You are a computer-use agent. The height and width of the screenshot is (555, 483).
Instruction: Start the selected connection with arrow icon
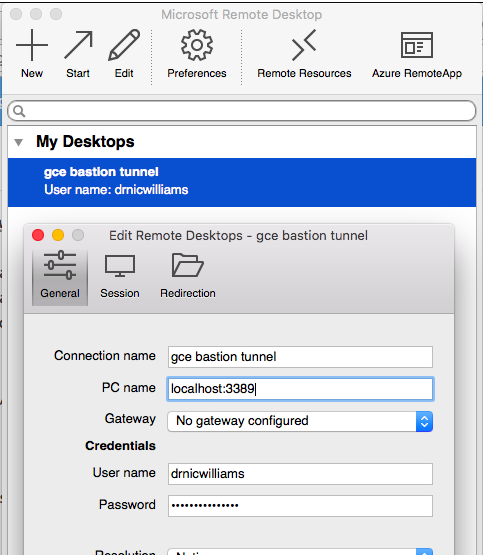pyautogui.click(x=78, y=45)
